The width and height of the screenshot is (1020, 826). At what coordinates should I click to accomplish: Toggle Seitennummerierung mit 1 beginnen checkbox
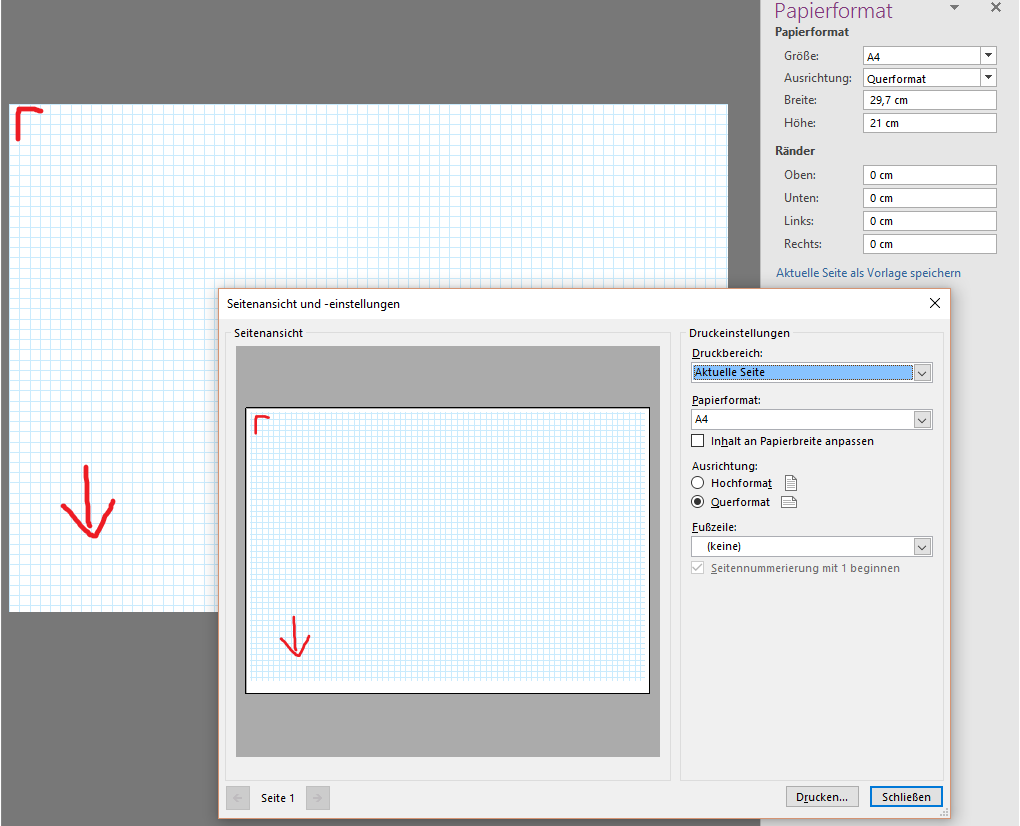[x=697, y=568]
